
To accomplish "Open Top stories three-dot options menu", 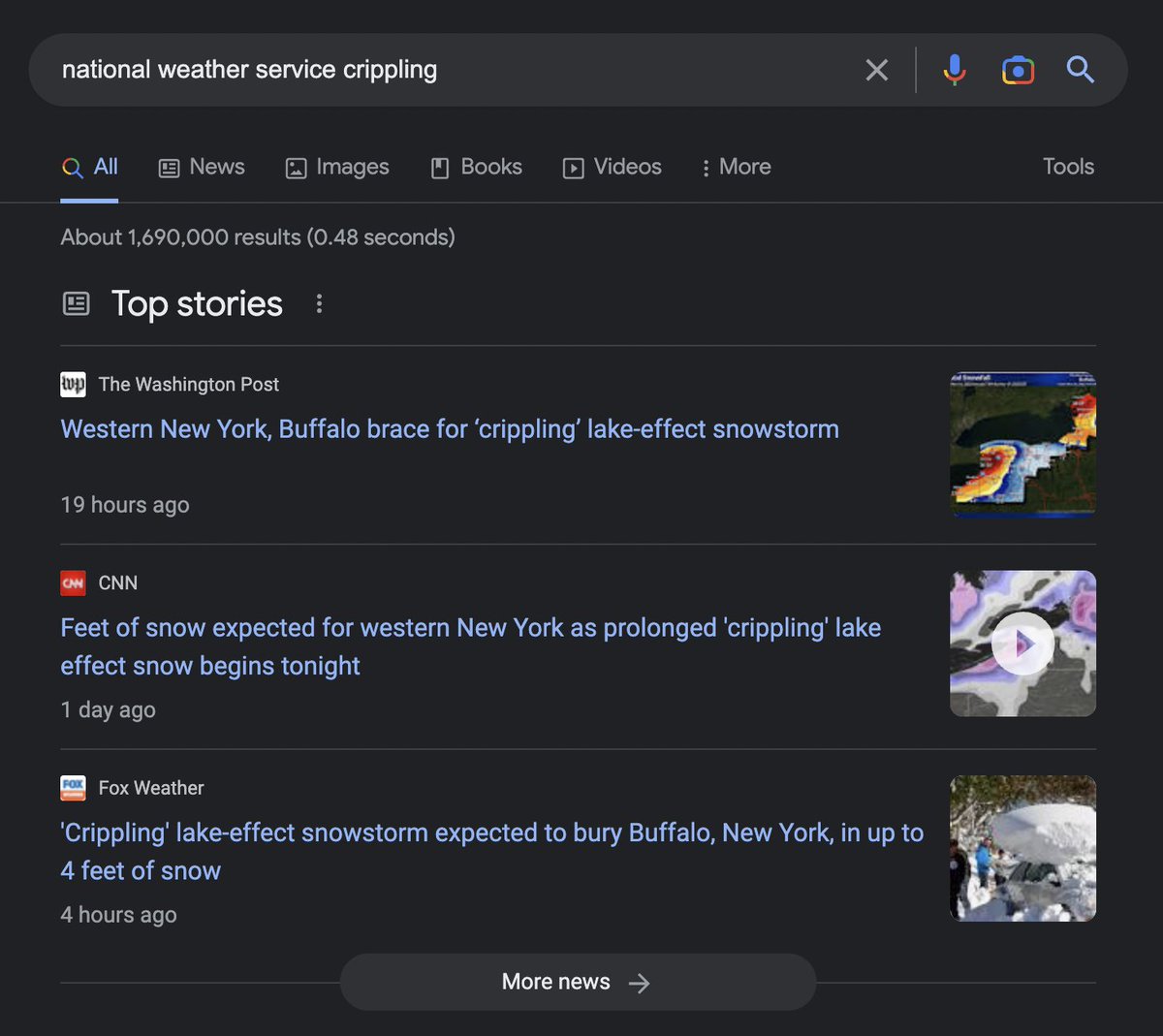I will pos(319,304).
